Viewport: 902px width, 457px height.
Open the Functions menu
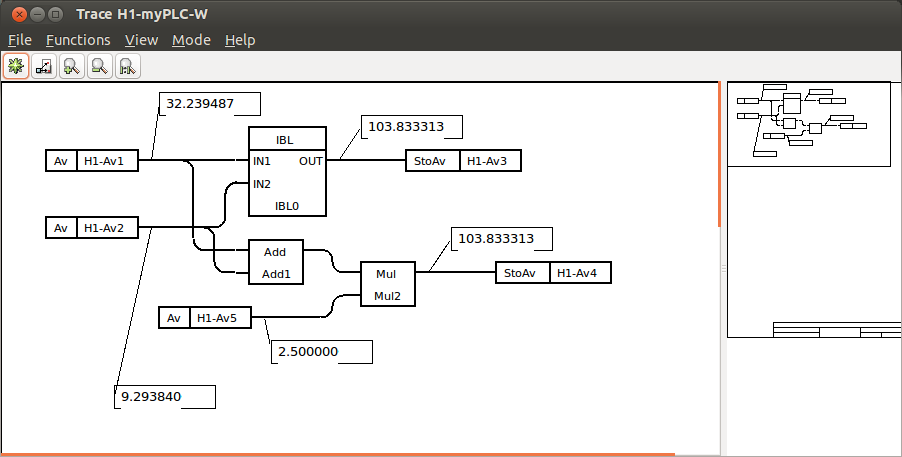pos(78,40)
